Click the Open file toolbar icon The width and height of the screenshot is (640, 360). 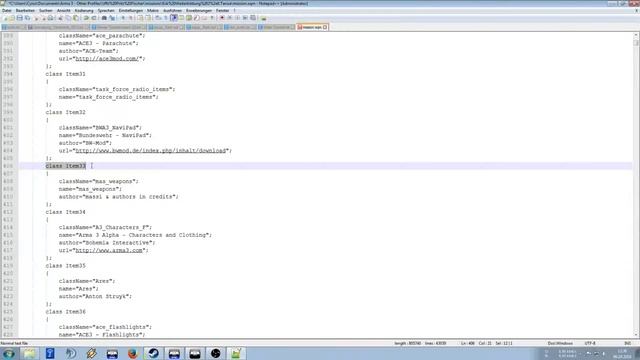pyautogui.click(x=12, y=18)
